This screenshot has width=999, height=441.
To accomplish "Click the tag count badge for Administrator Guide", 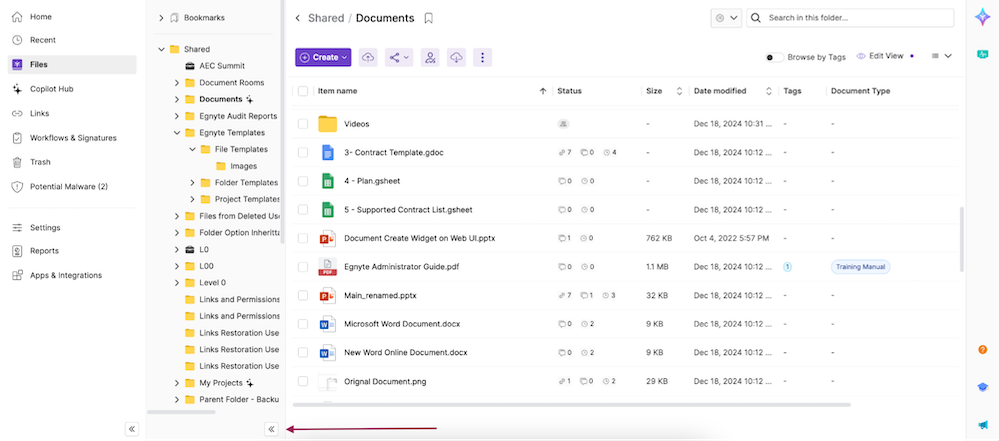I will click(x=787, y=267).
